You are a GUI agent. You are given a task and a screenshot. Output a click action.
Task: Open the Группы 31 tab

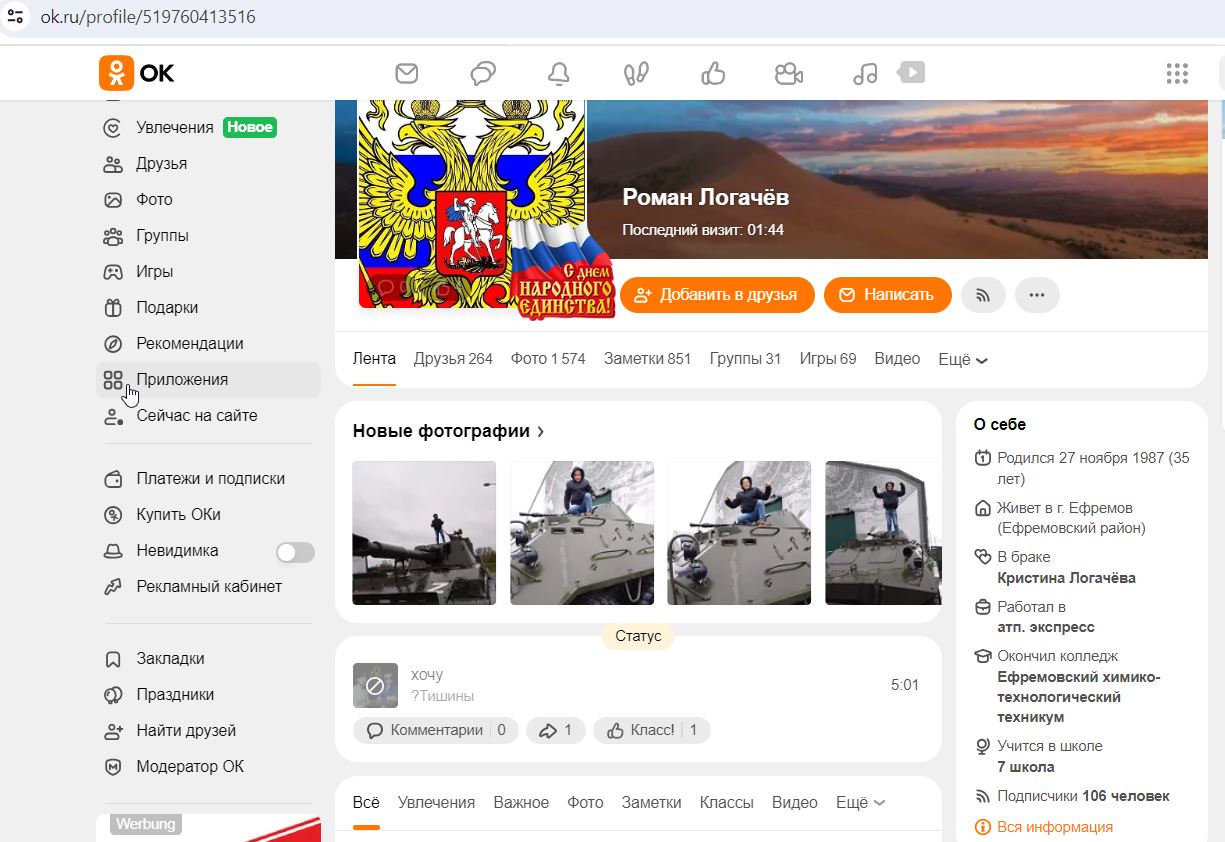click(x=745, y=359)
